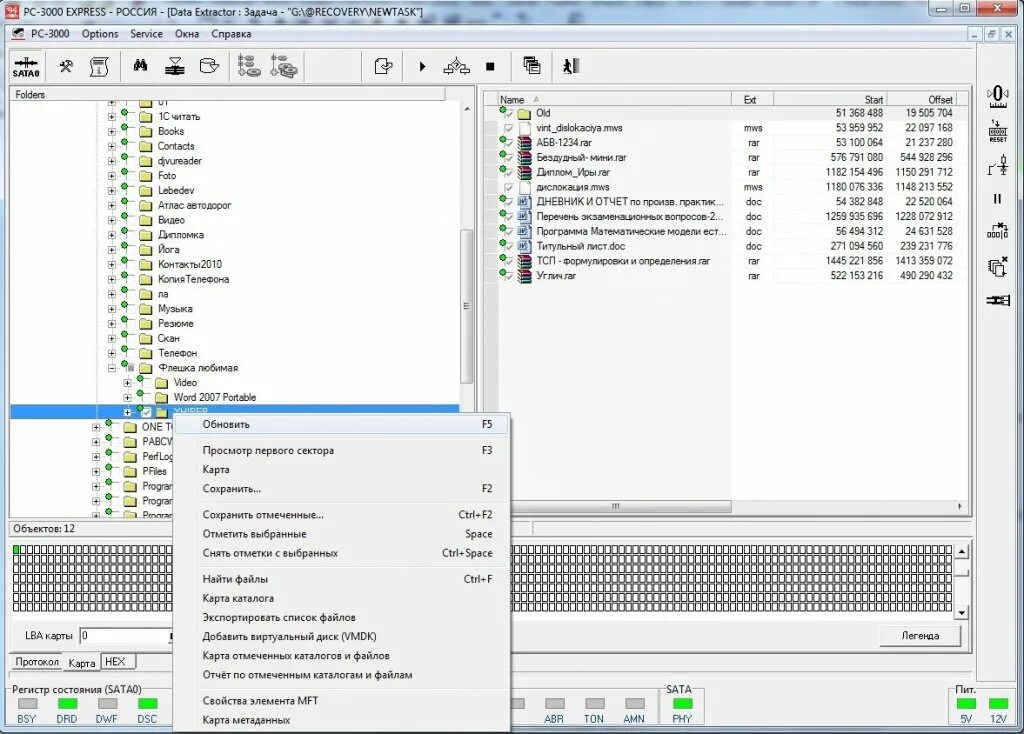Sort file list by Start column header
Viewport: 1024px width, 734px height.
831,99
